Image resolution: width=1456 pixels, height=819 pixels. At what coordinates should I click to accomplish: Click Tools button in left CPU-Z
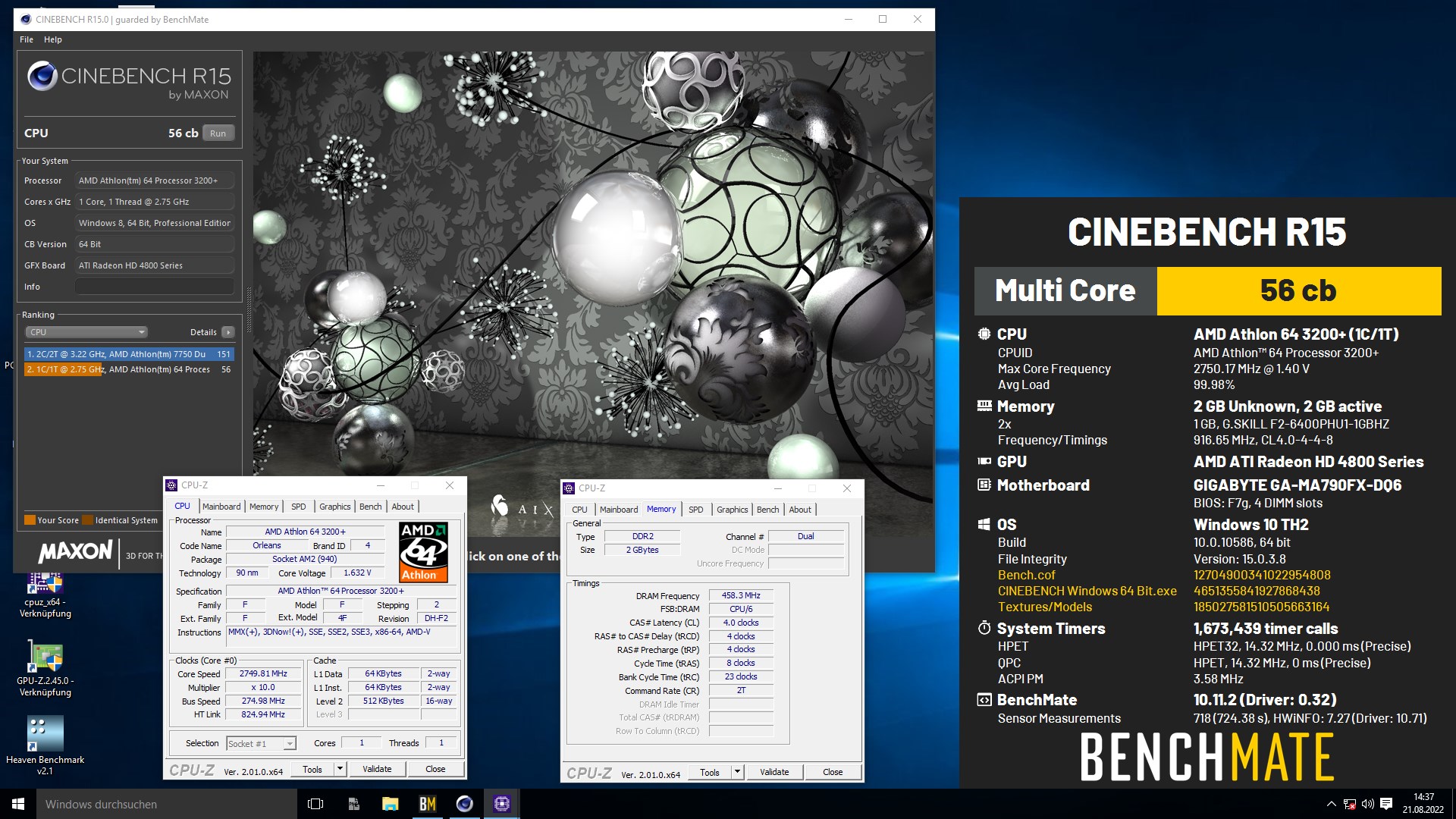point(312,769)
